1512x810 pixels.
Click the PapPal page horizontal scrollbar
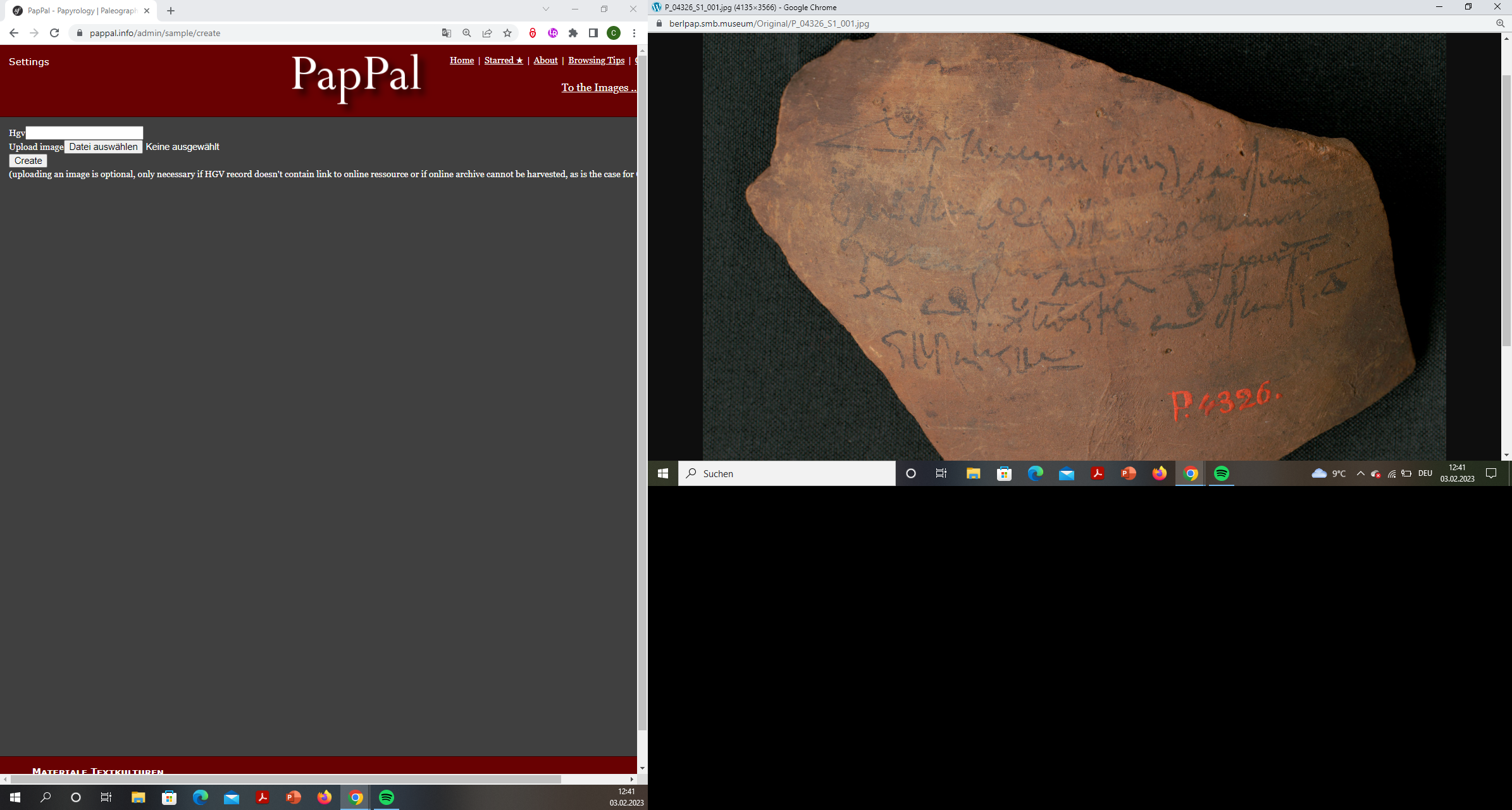(x=285, y=779)
